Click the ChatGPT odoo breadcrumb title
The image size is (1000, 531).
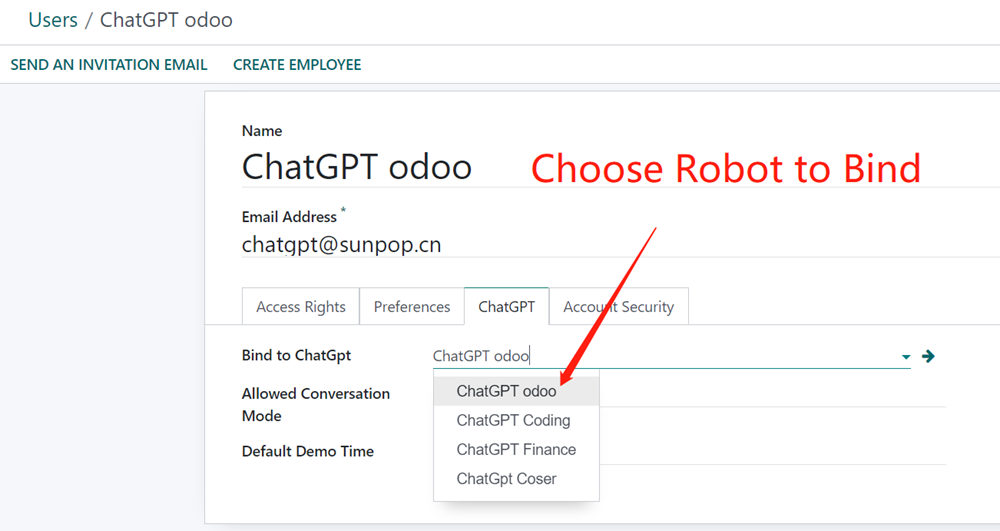pyautogui.click(x=166, y=19)
